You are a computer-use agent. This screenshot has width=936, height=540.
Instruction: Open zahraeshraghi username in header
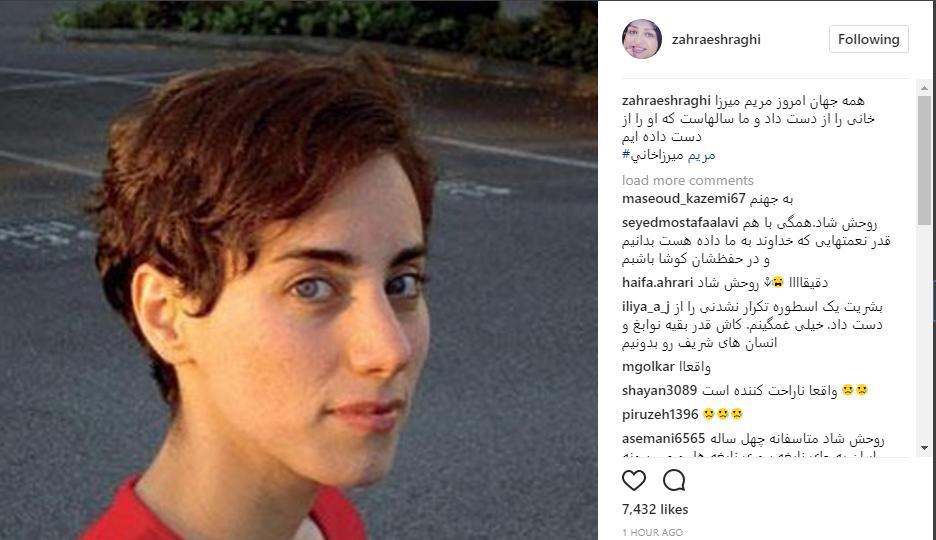coord(716,39)
